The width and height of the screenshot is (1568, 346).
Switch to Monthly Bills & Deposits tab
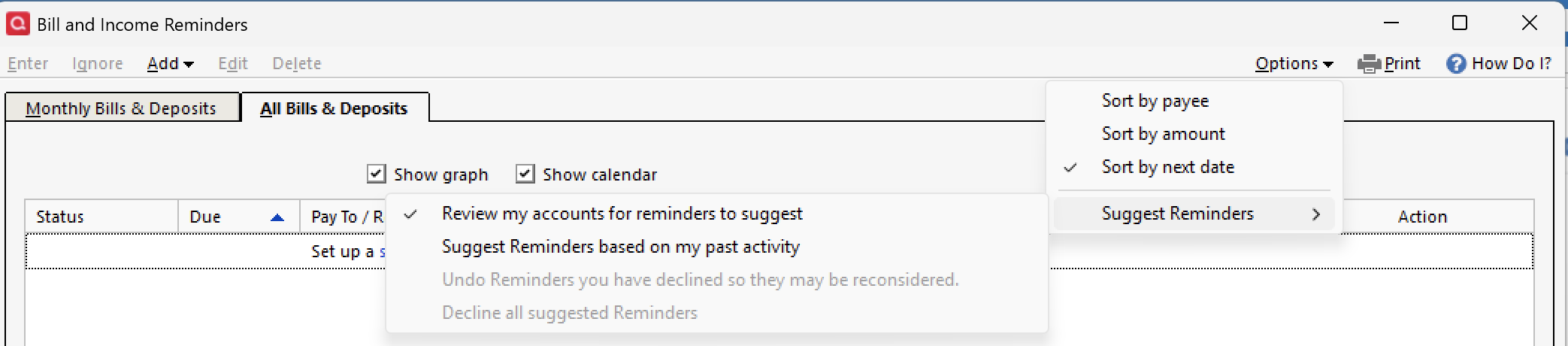pos(121,108)
